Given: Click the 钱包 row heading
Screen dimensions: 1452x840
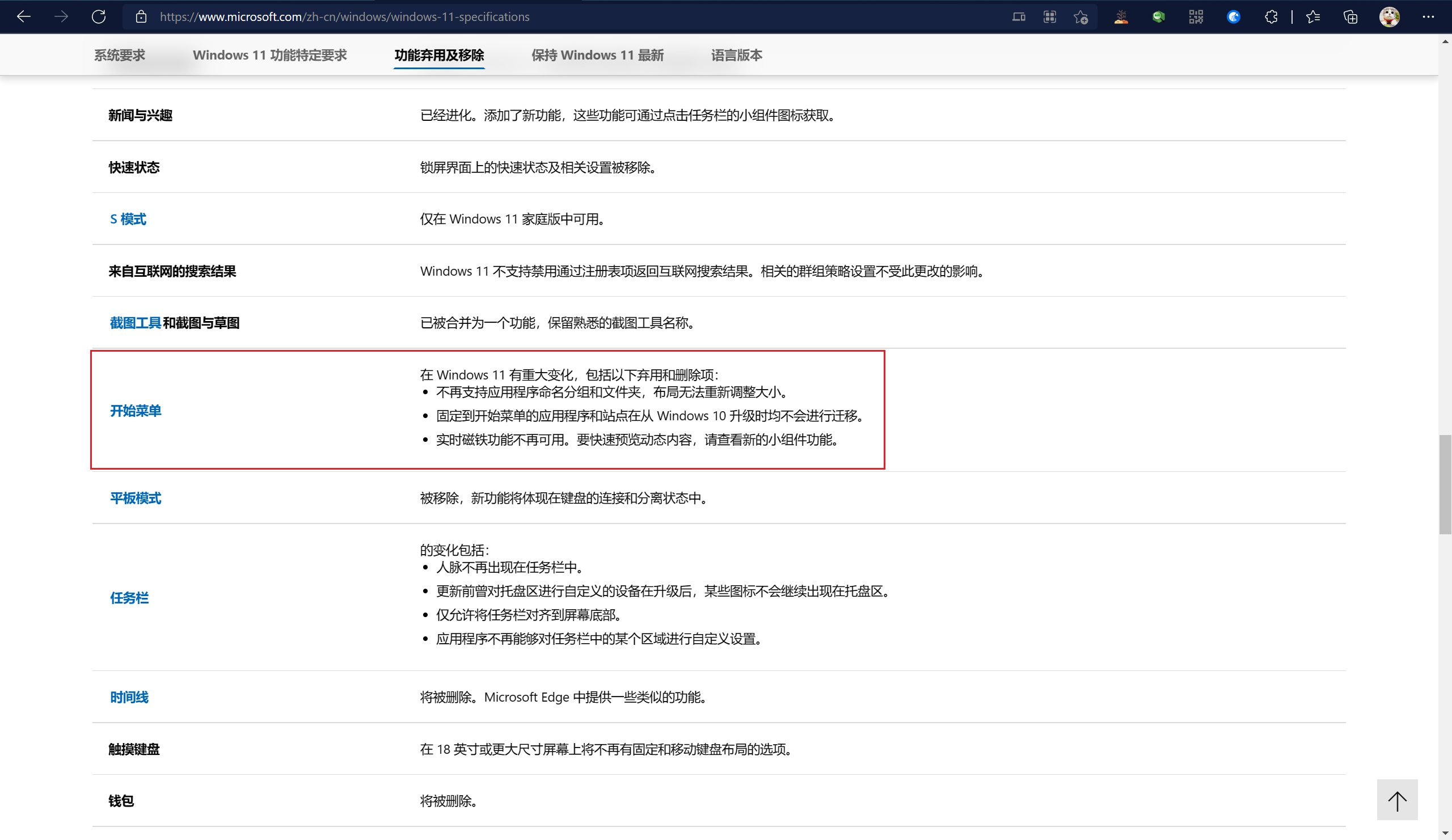Looking at the screenshot, I should 121,800.
